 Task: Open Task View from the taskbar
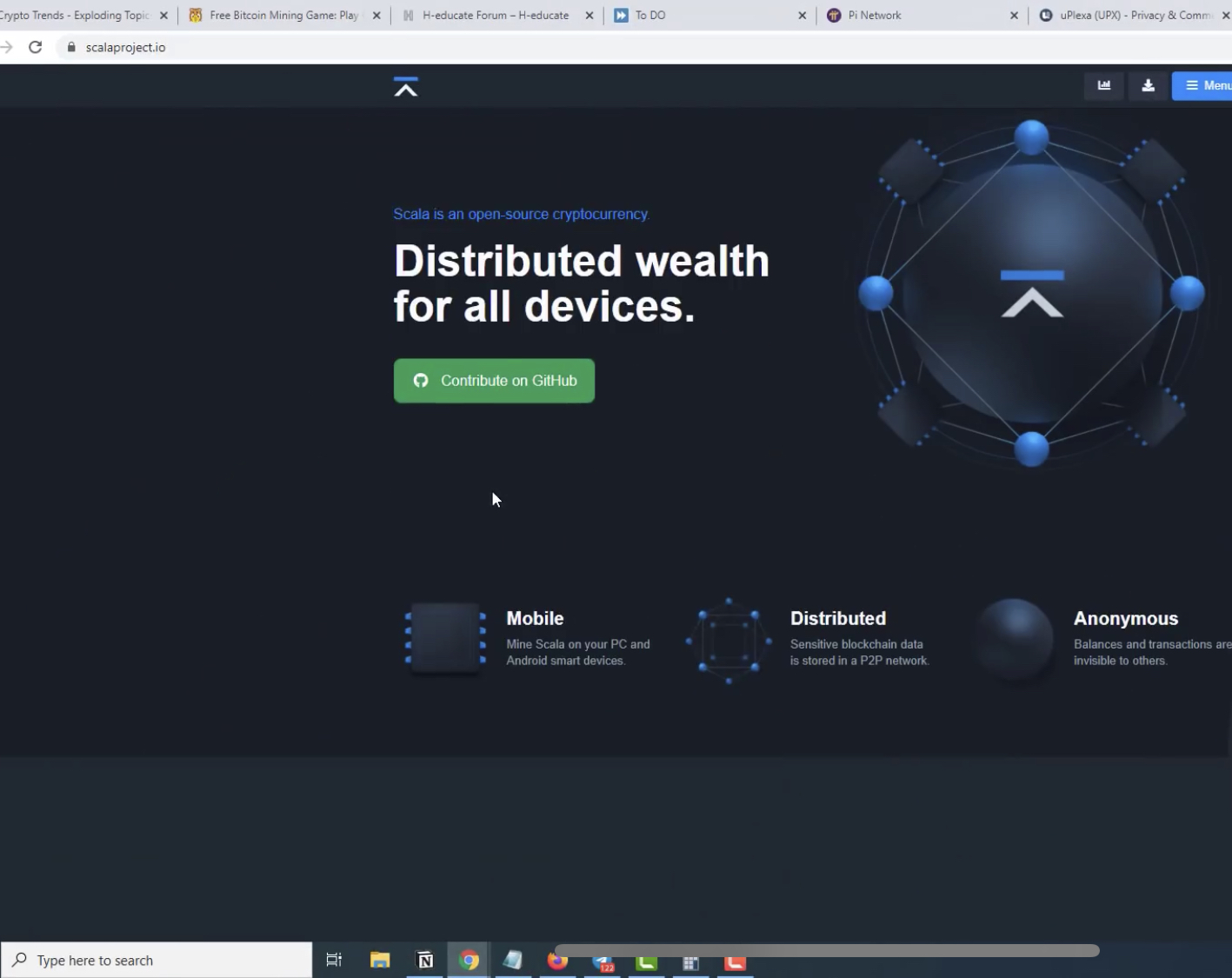(x=334, y=960)
